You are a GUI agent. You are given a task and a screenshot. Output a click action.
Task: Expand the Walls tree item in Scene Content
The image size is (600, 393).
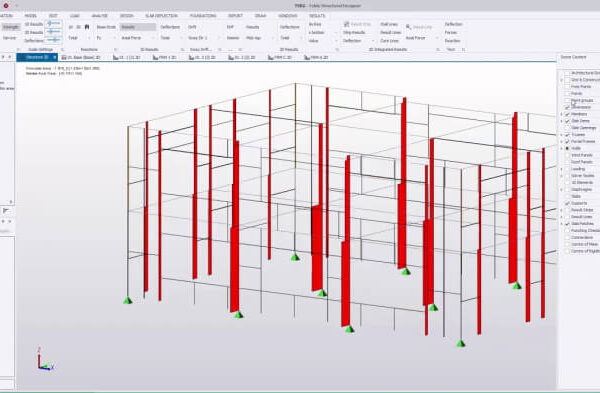pyautogui.click(x=562, y=148)
